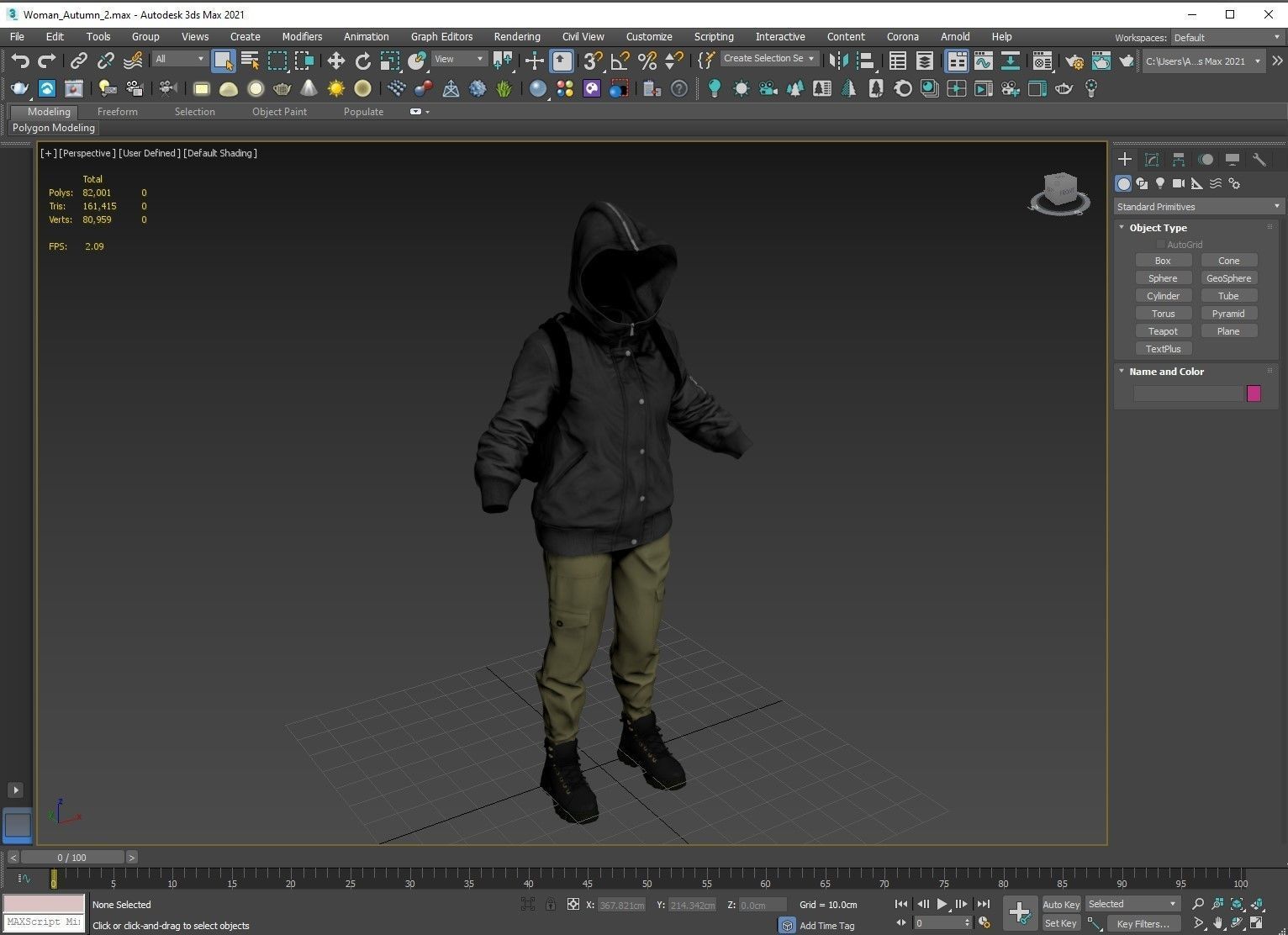Create a Teapot primitive
Screen dimensions: 1288x935
[x=1163, y=331]
